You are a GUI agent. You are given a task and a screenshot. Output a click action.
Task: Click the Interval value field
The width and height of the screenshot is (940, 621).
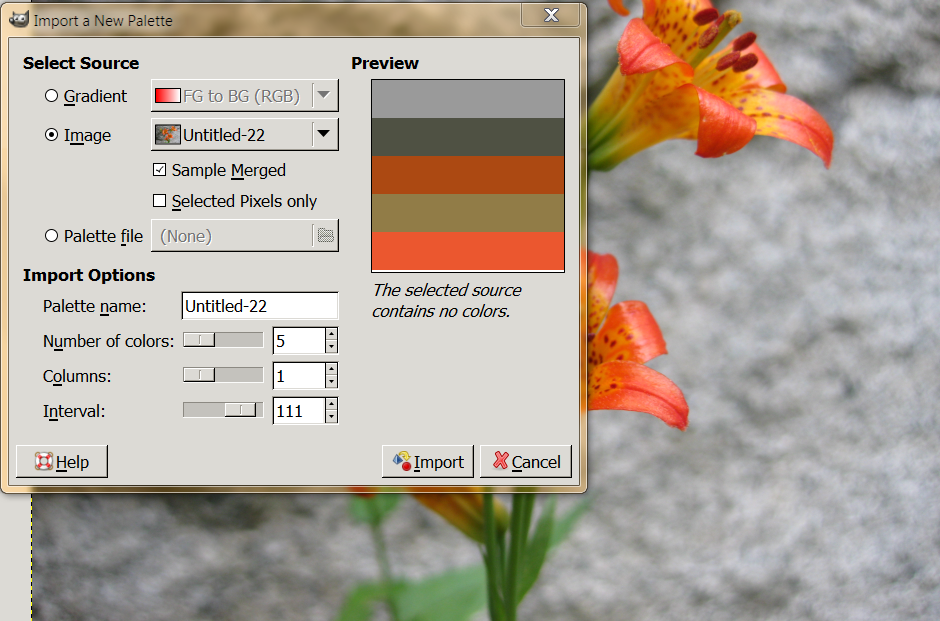(299, 411)
